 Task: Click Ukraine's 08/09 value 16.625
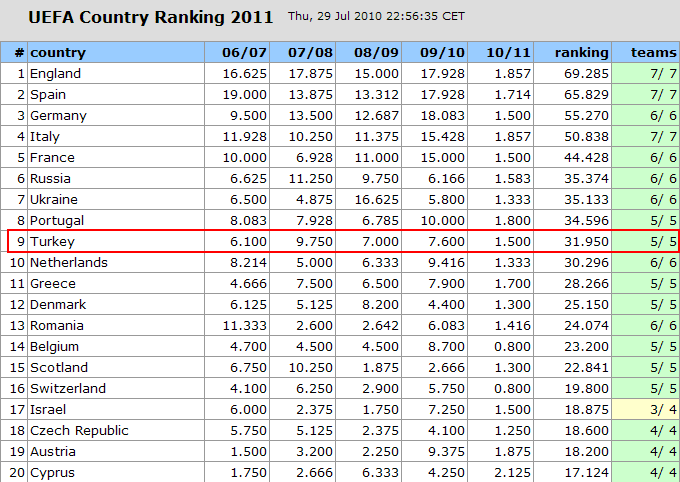click(376, 200)
